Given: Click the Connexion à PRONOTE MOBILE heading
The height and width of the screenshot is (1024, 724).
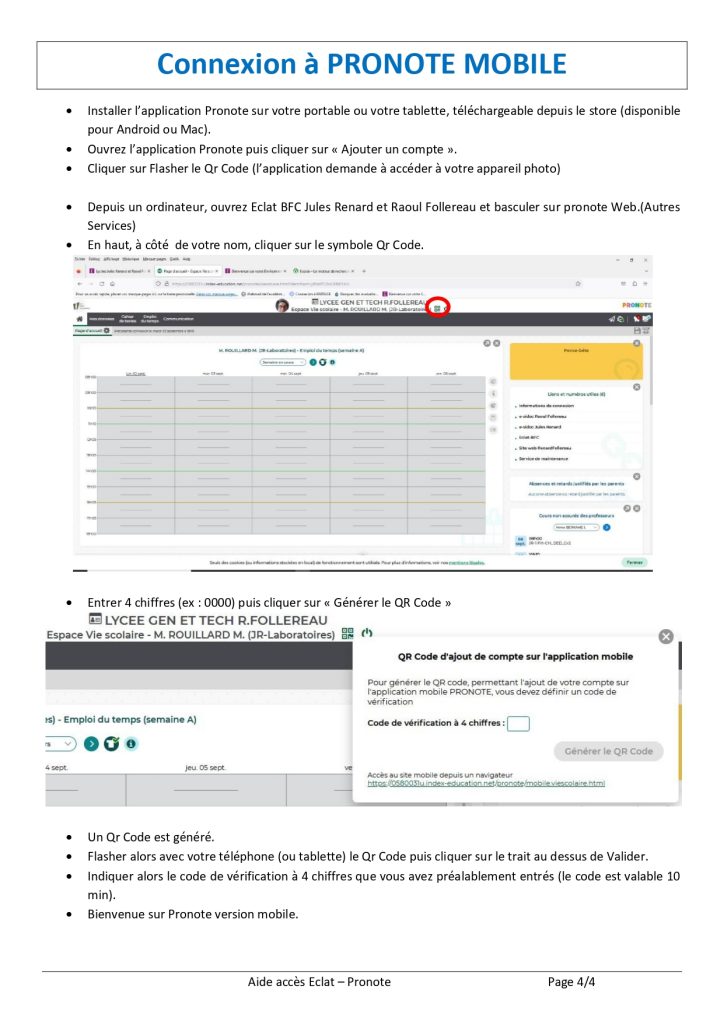Looking at the screenshot, I should tap(362, 64).
